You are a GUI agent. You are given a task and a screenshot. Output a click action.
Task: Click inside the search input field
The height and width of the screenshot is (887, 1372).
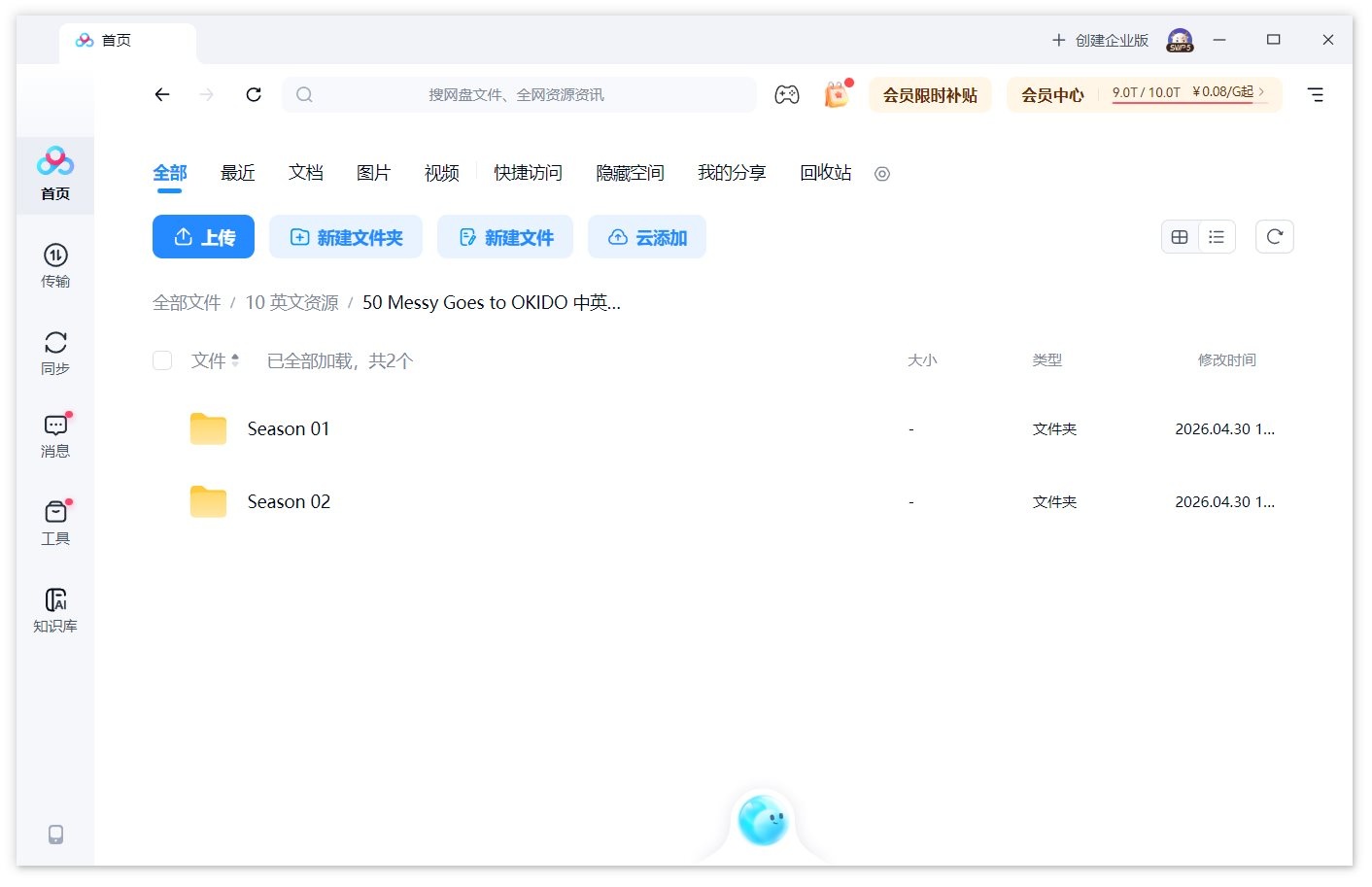click(x=520, y=94)
